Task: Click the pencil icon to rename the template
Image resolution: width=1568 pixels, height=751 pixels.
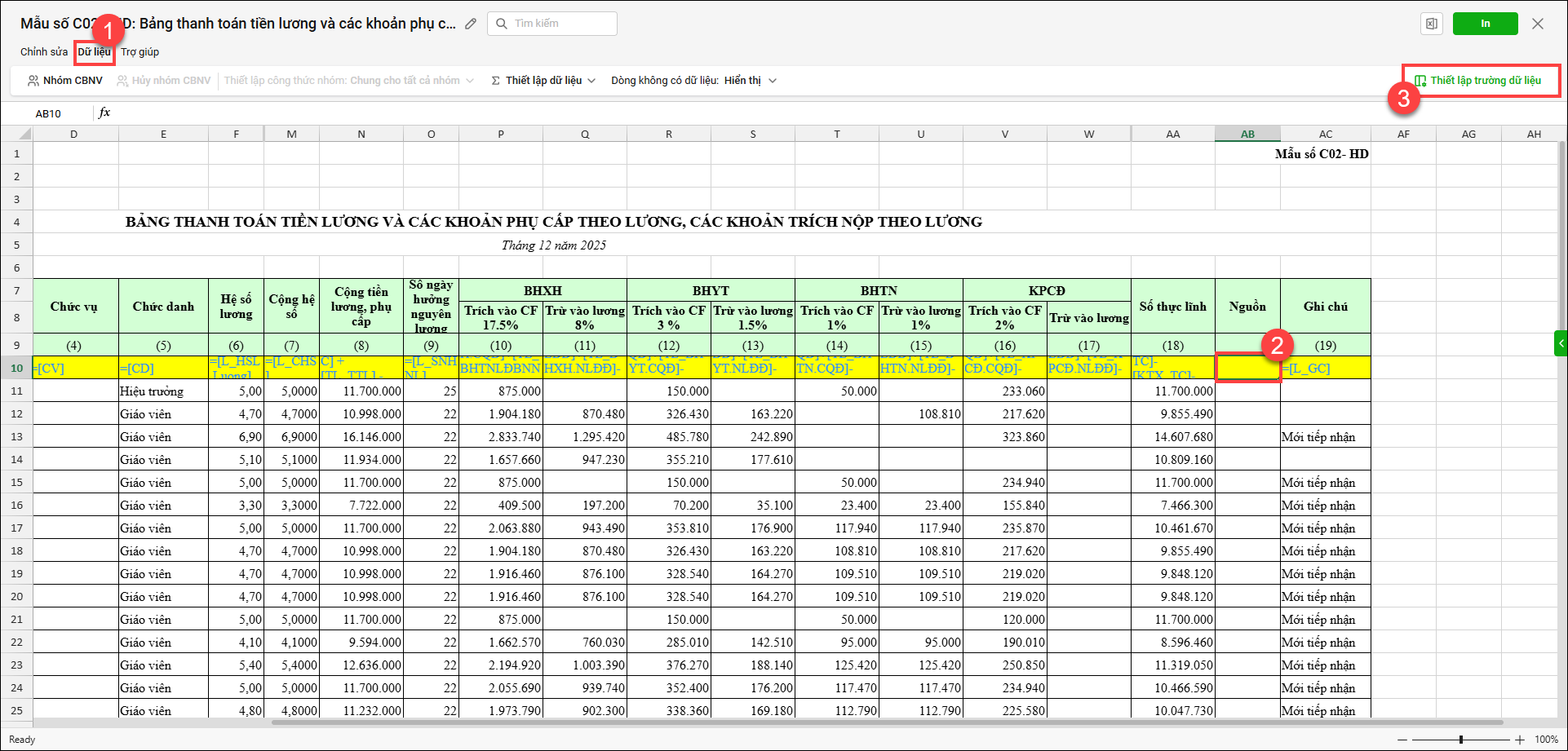Action: pos(471,24)
